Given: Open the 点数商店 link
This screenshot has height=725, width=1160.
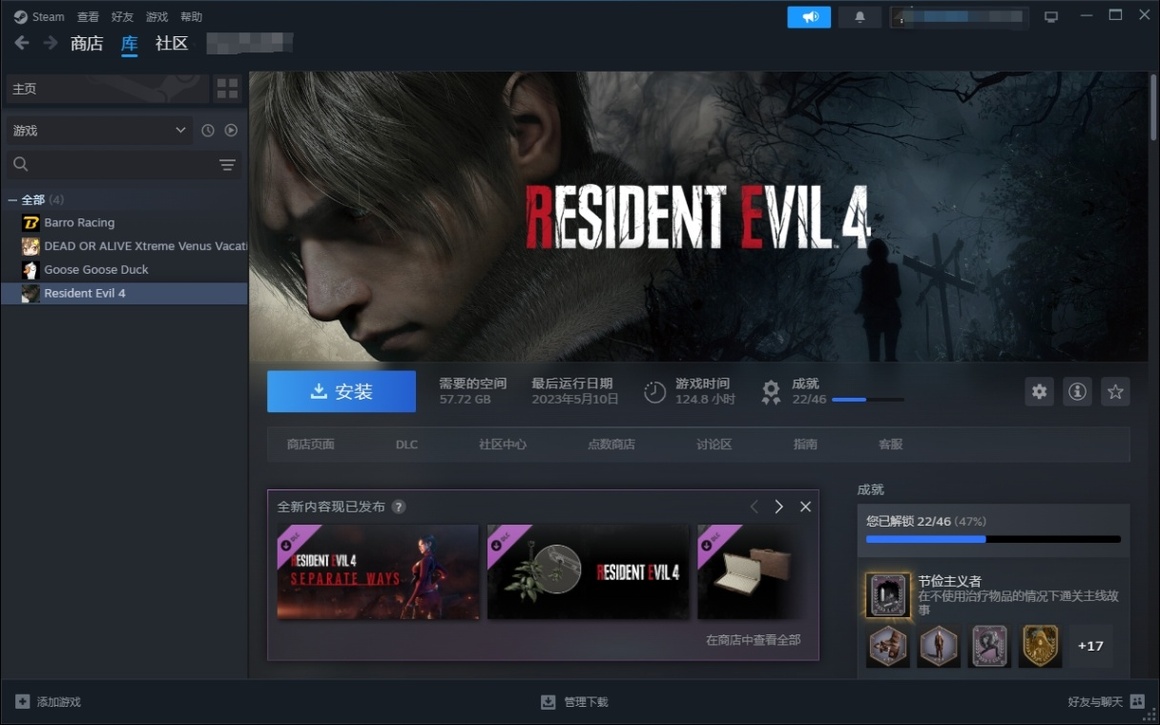Looking at the screenshot, I should pyautogui.click(x=611, y=445).
